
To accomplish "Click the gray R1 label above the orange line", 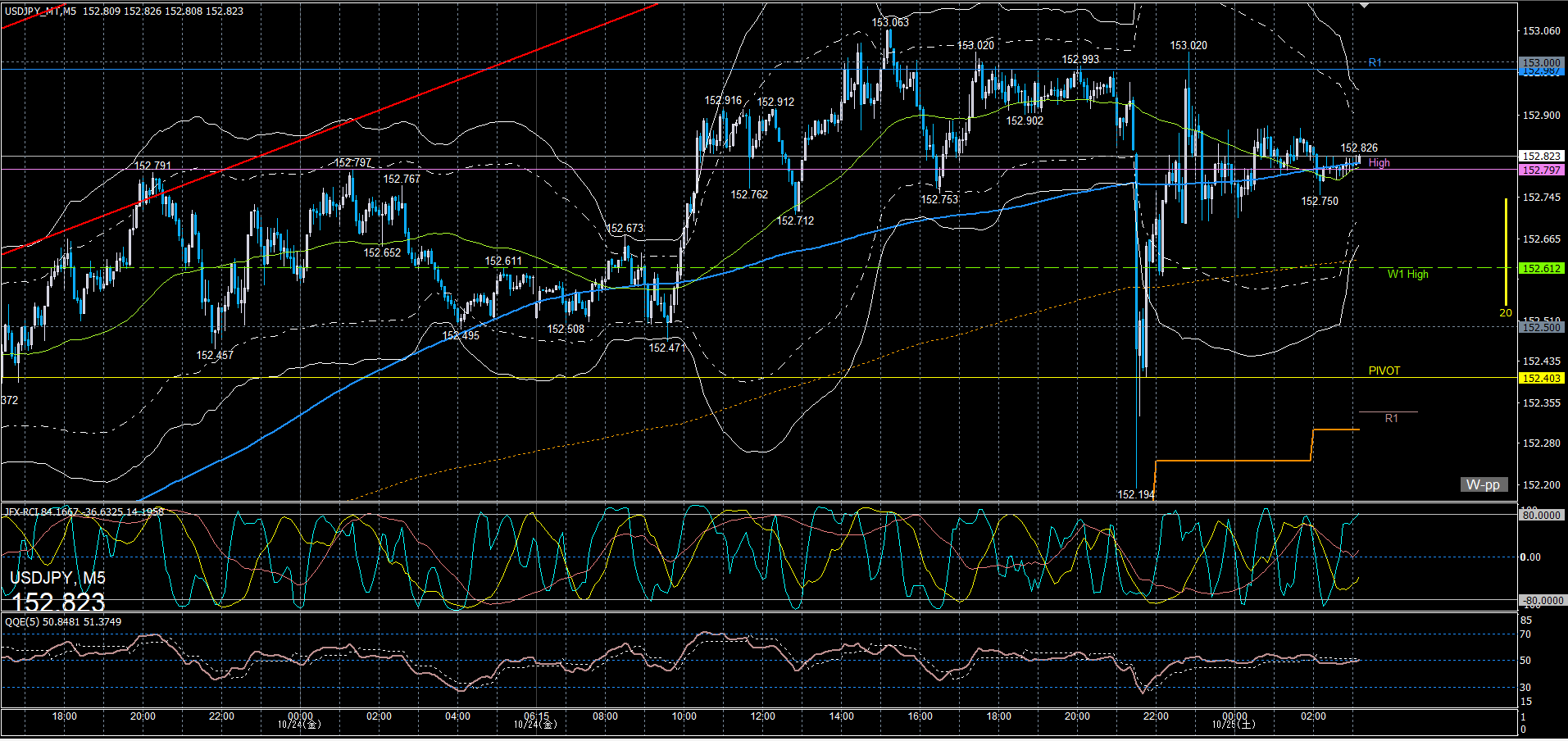I will pyautogui.click(x=1391, y=418).
